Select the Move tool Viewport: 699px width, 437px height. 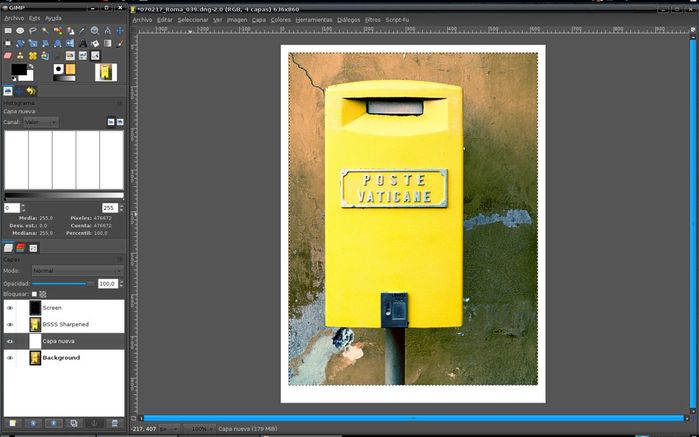pyautogui.click(x=120, y=31)
